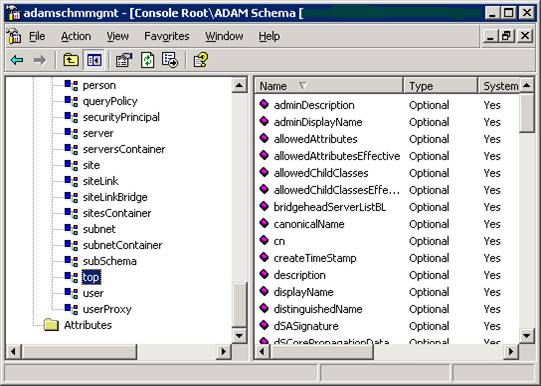Click the Help toolbar icon
Screen dimensions: 541x386
point(201,60)
